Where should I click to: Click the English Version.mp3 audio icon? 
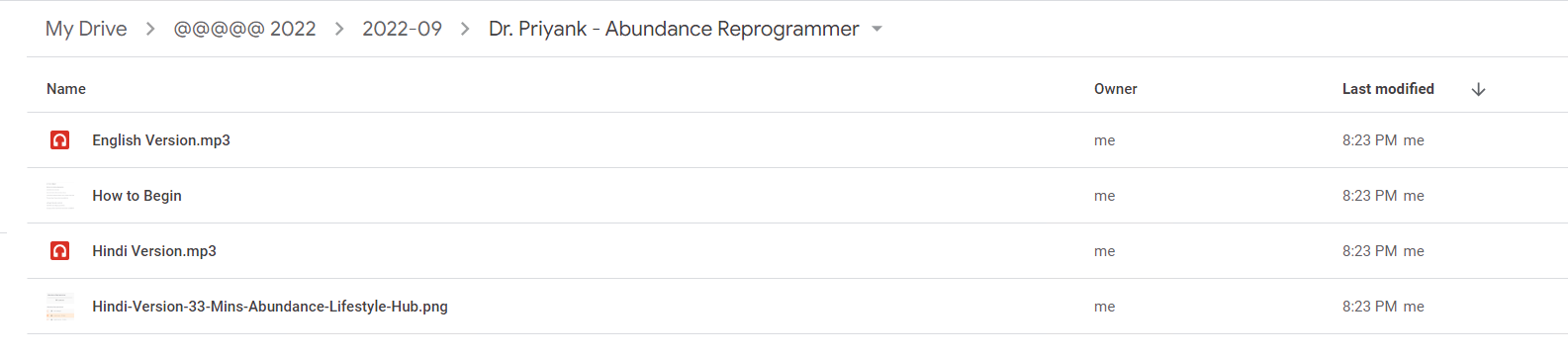tap(60, 140)
